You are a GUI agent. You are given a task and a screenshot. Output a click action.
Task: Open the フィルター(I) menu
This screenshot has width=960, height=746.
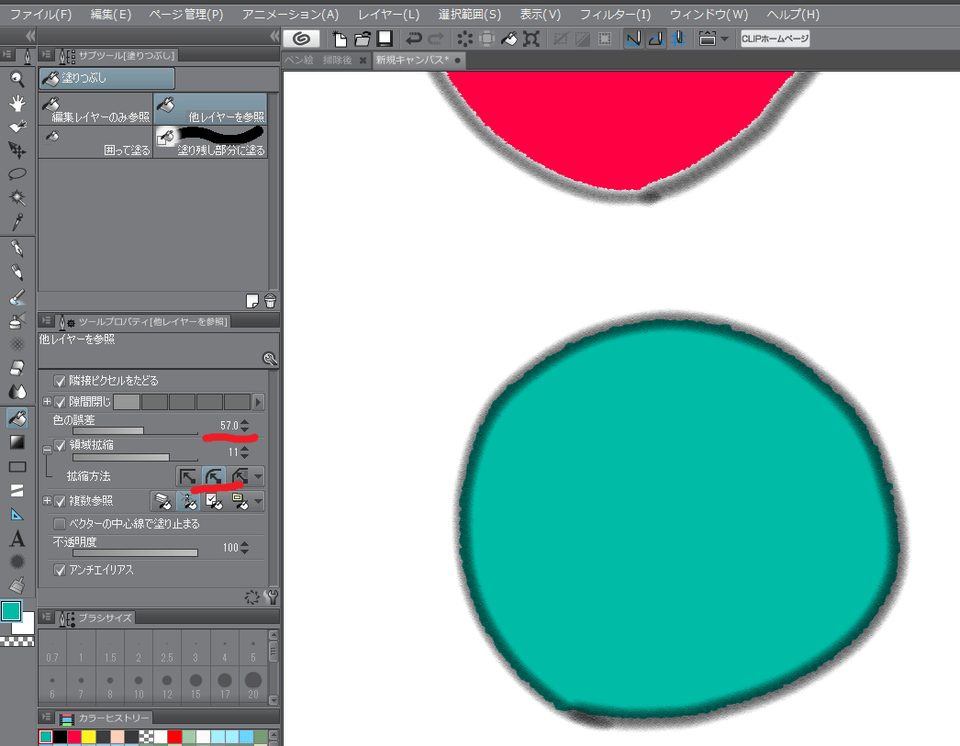pyautogui.click(x=615, y=15)
